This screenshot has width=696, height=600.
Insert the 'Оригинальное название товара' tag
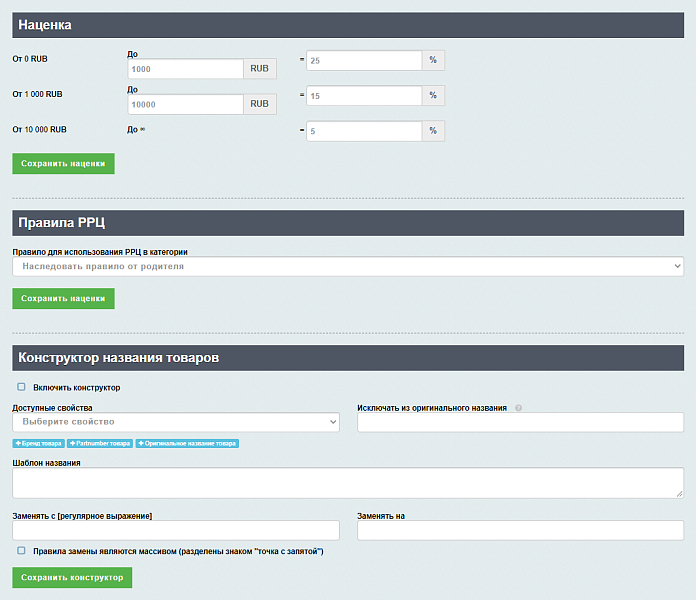point(187,443)
